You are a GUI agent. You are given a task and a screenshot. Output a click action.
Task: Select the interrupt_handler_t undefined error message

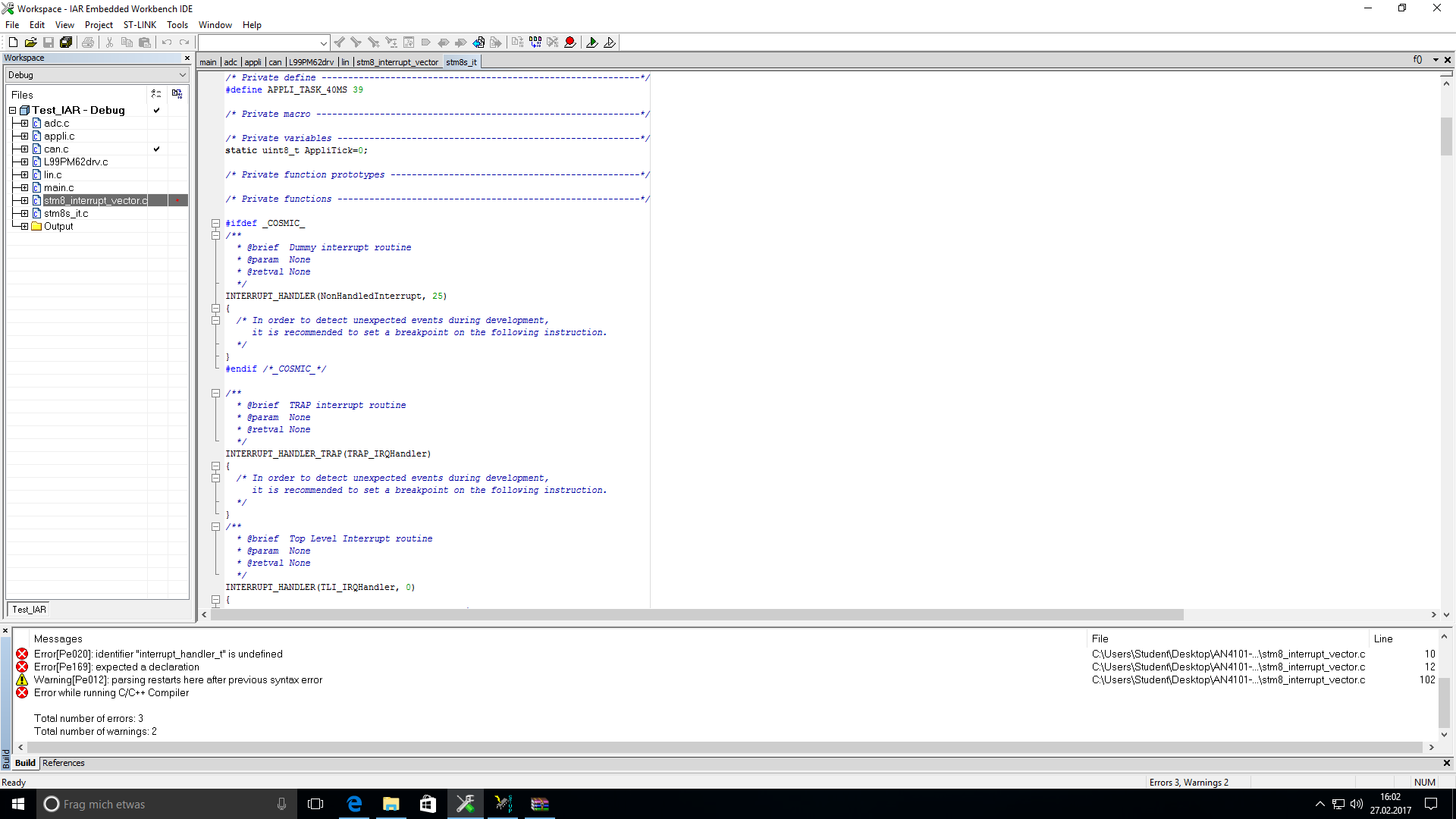tap(158, 654)
